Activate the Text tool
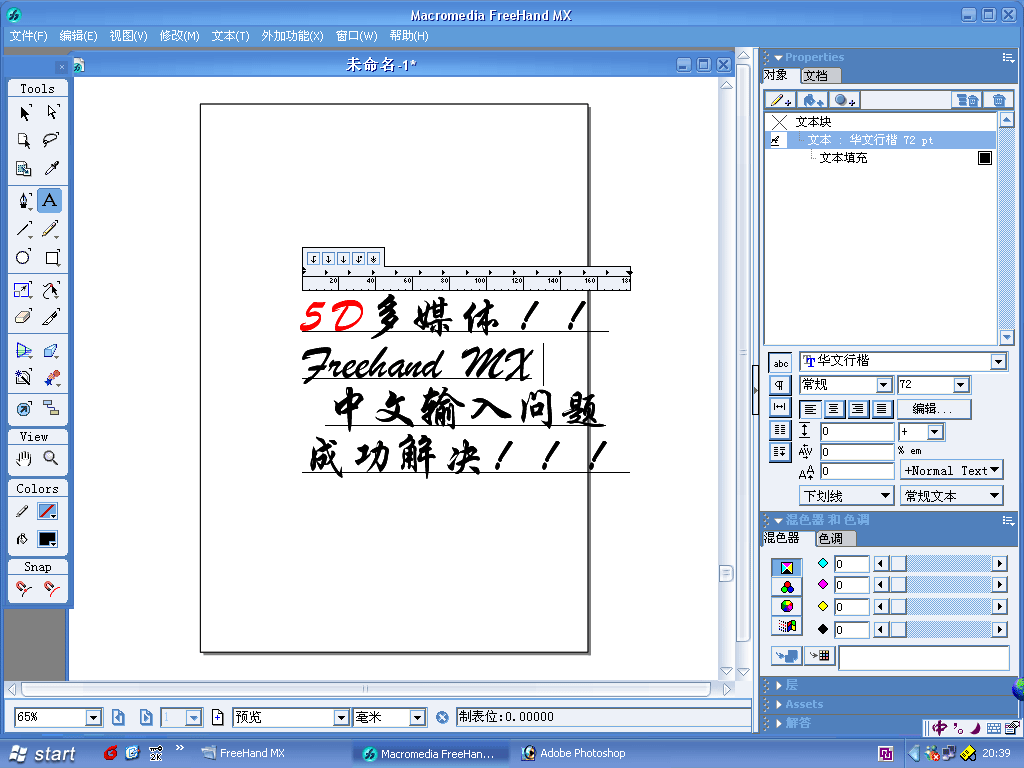The width and height of the screenshot is (1024, 768). 50,200
